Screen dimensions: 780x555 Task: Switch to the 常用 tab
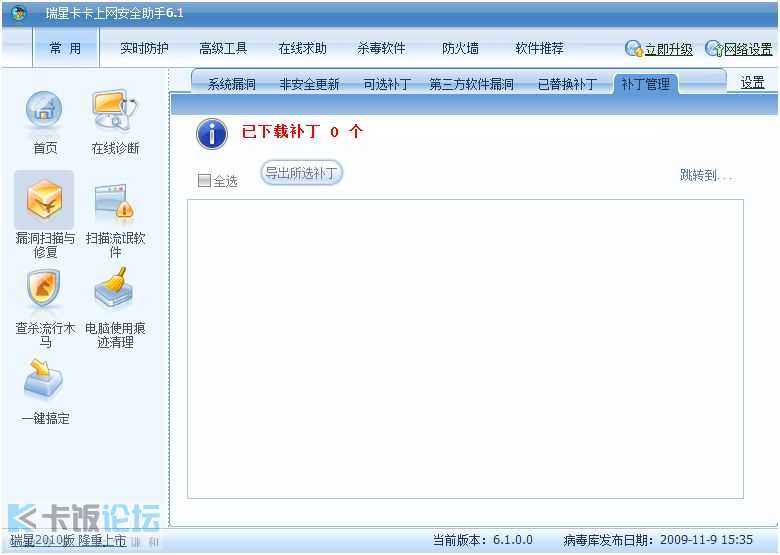point(66,48)
